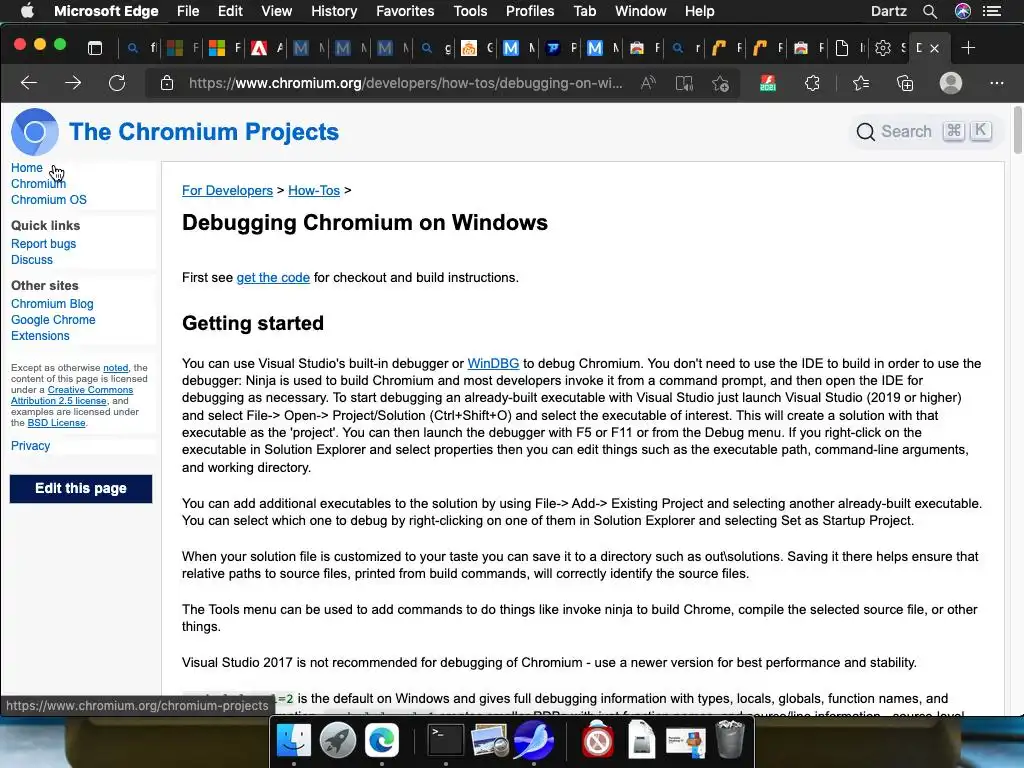Follow the How-Tos breadcrumb
The image size is (1024, 768).
314,191
